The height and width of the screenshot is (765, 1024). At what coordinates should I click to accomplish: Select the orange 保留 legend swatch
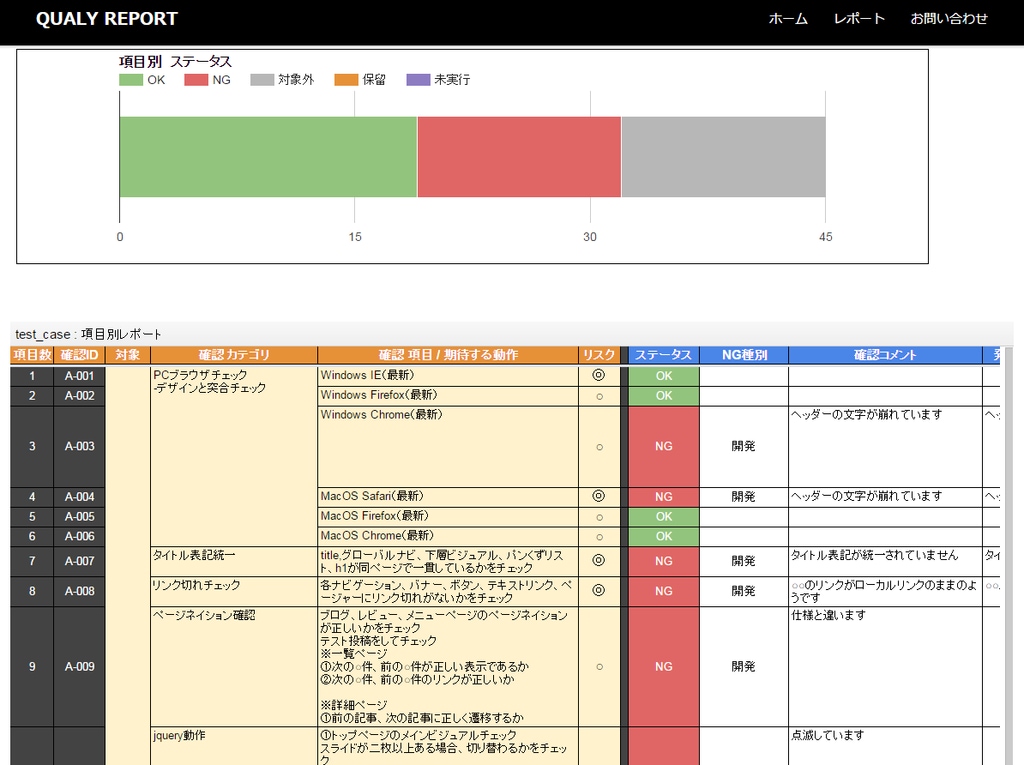346,80
